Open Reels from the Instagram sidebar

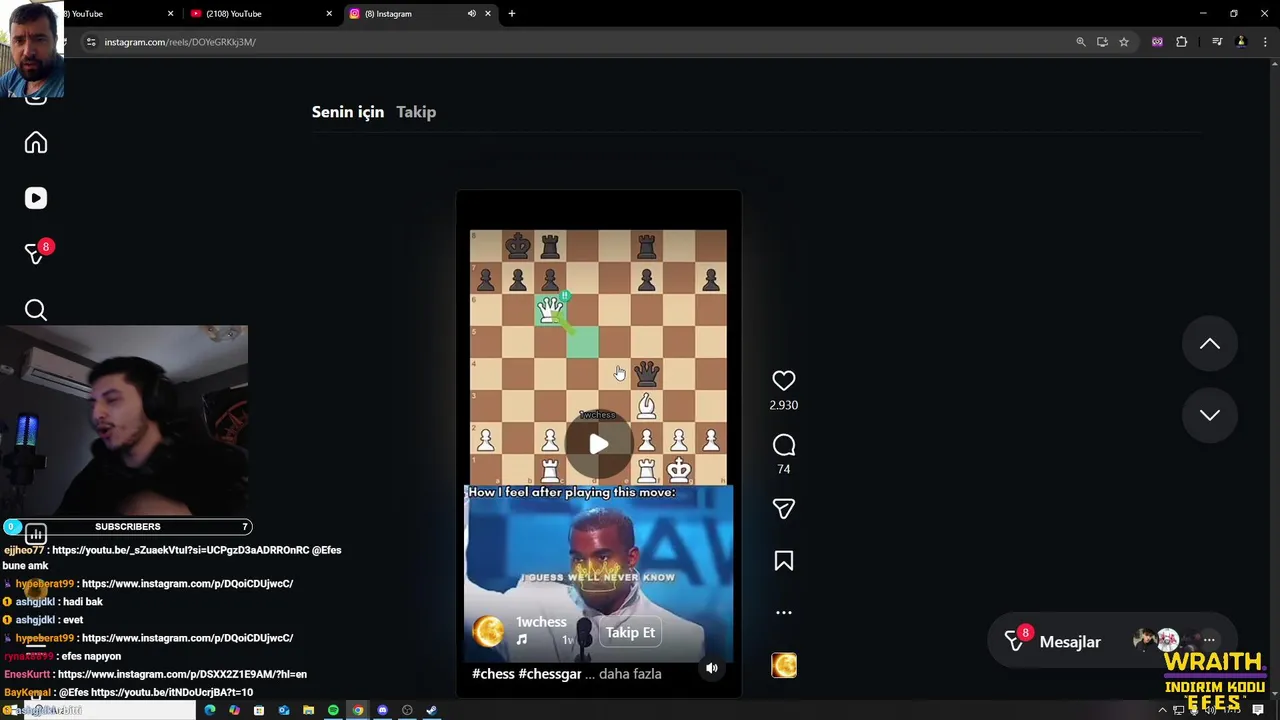(36, 198)
